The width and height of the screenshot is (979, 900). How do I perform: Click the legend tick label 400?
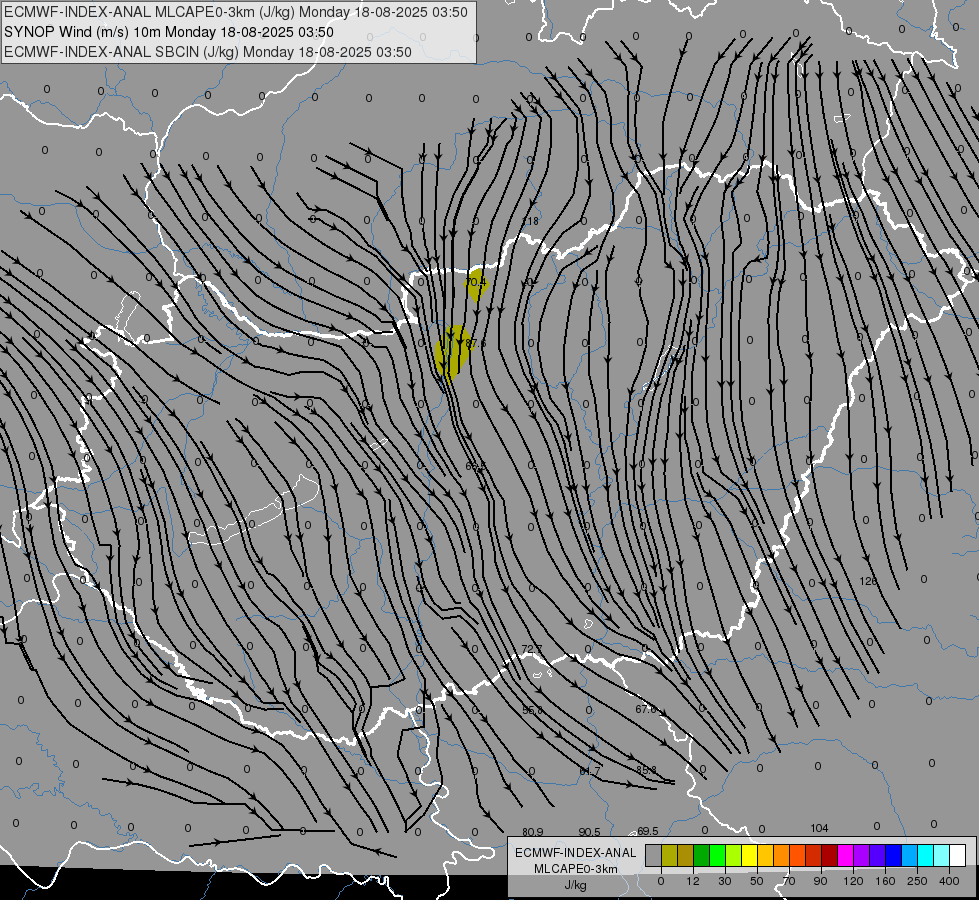pos(949,881)
